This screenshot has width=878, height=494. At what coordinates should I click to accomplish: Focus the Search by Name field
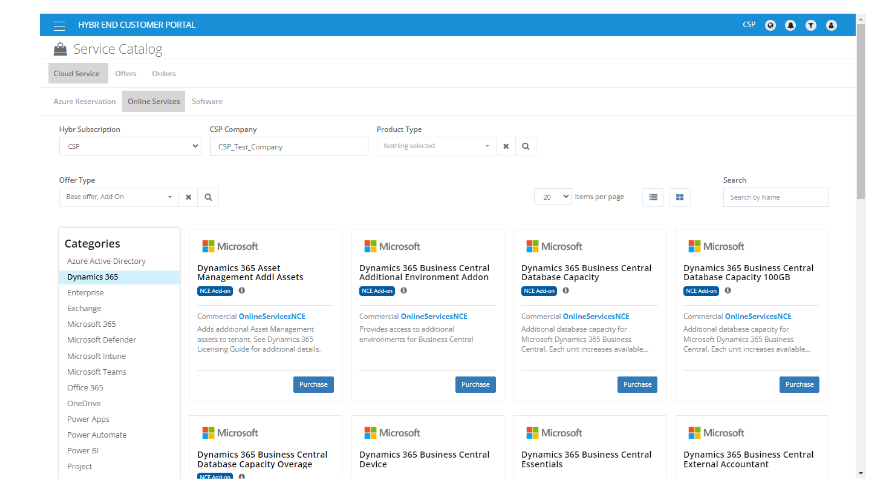[776, 197]
